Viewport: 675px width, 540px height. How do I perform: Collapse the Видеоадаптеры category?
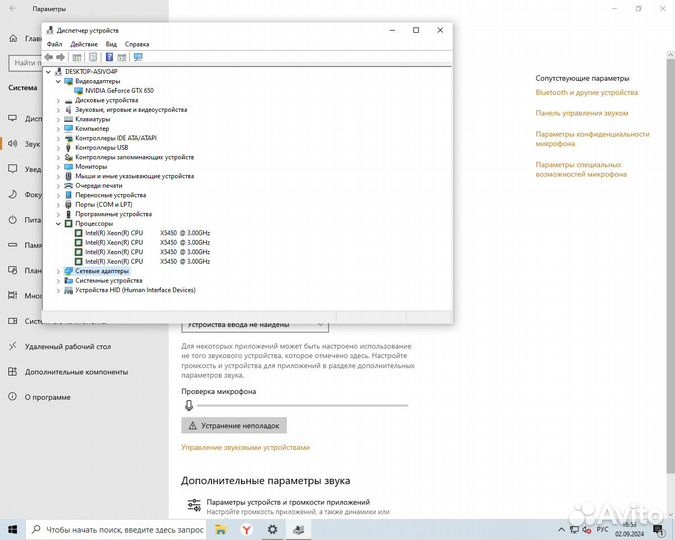tap(58, 81)
